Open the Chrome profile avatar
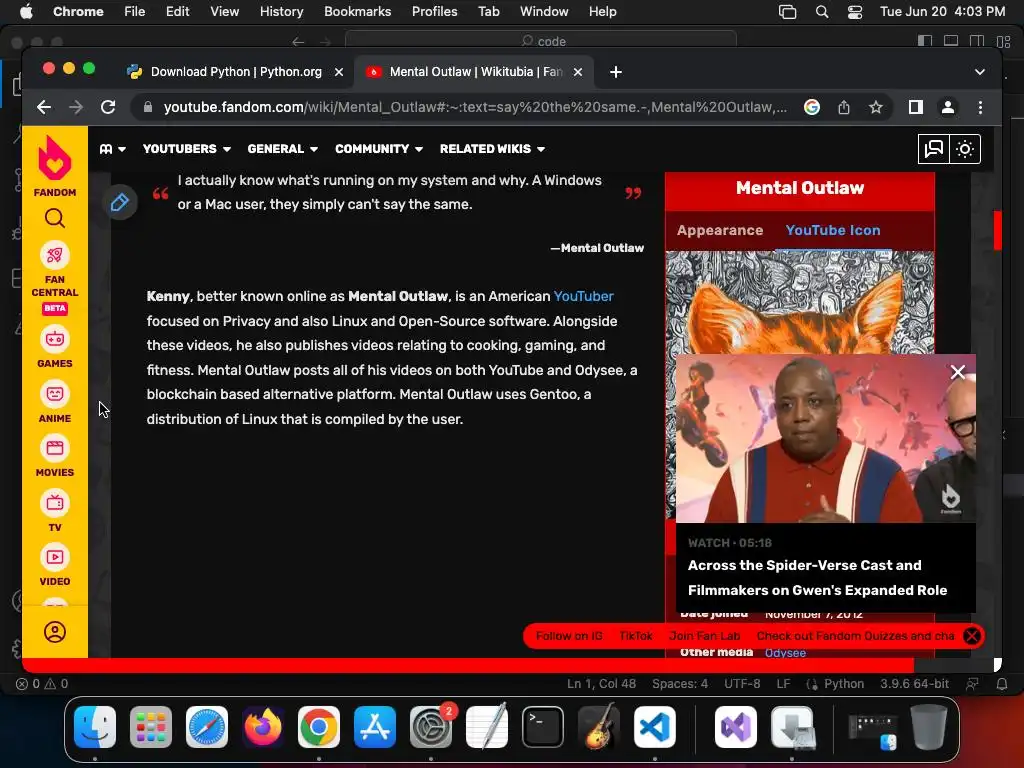Image resolution: width=1024 pixels, height=768 pixels. coord(948,107)
